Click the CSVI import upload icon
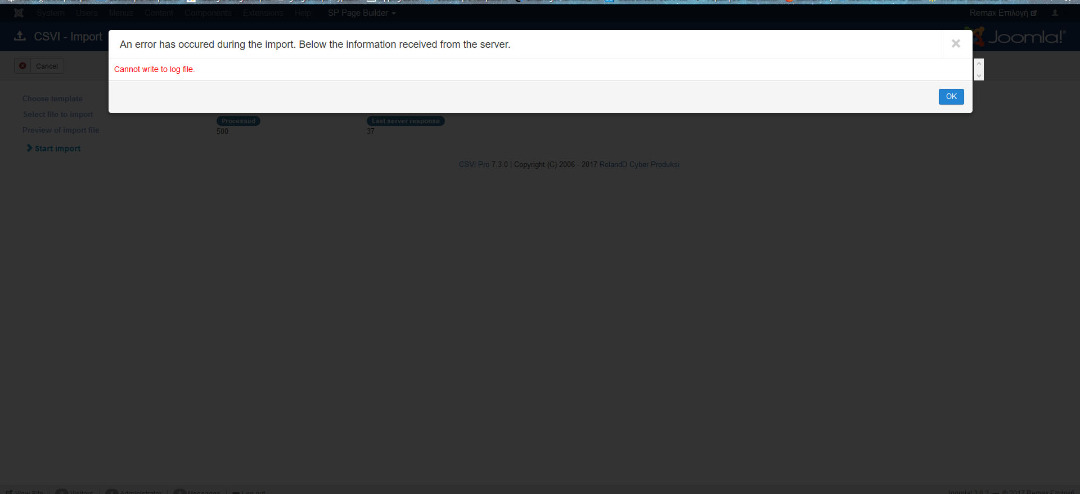 pyautogui.click(x=20, y=37)
